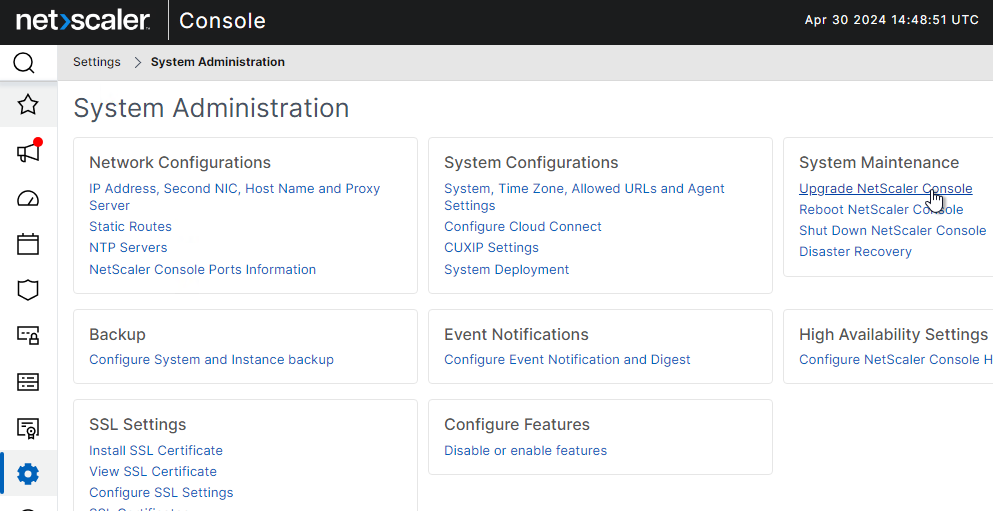The image size is (993, 511).
Task: Open the calendar icon in sidebar
Action: tap(28, 244)
